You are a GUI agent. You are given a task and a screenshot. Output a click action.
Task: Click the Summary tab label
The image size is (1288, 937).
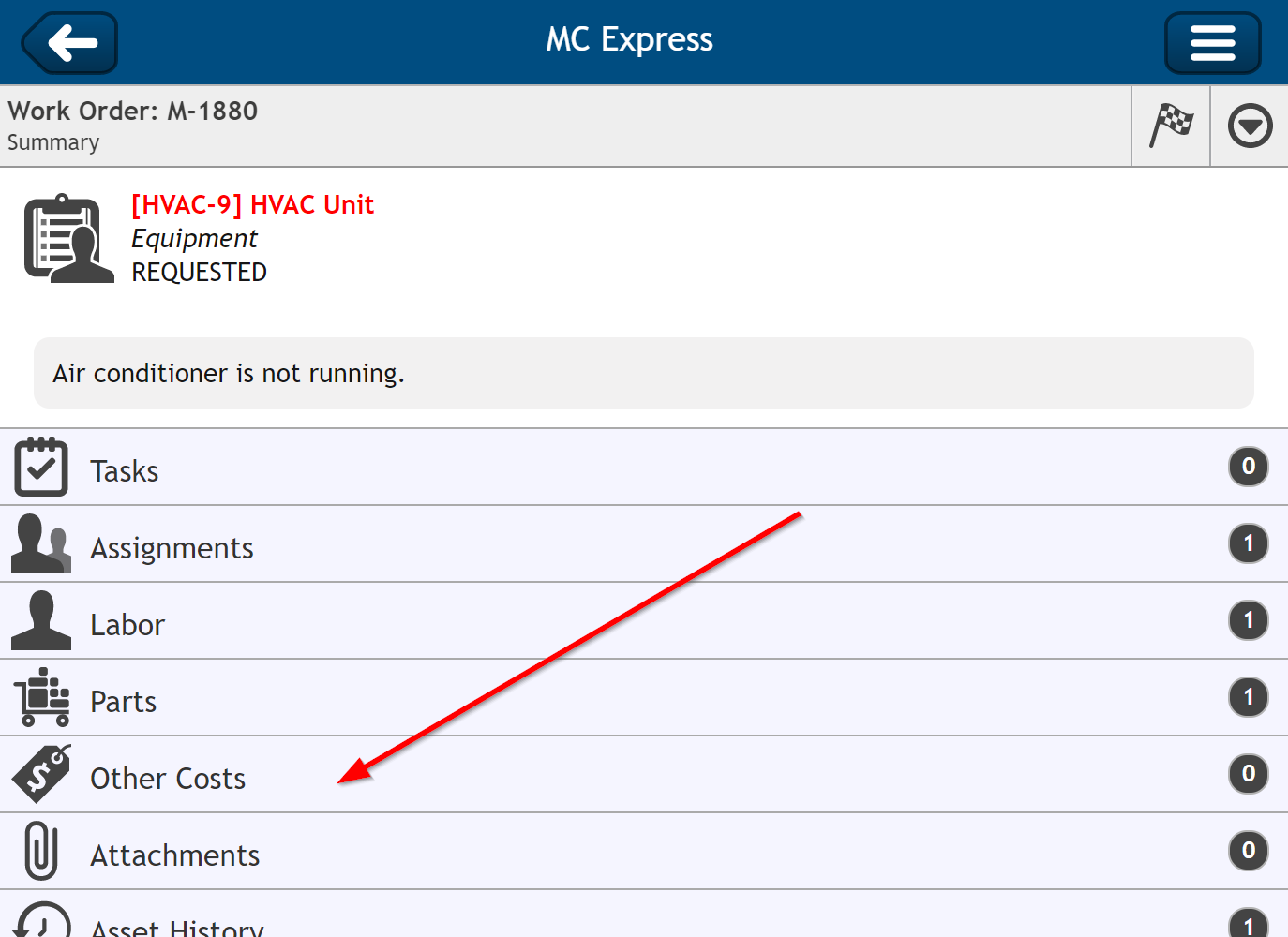click(52, 142)
